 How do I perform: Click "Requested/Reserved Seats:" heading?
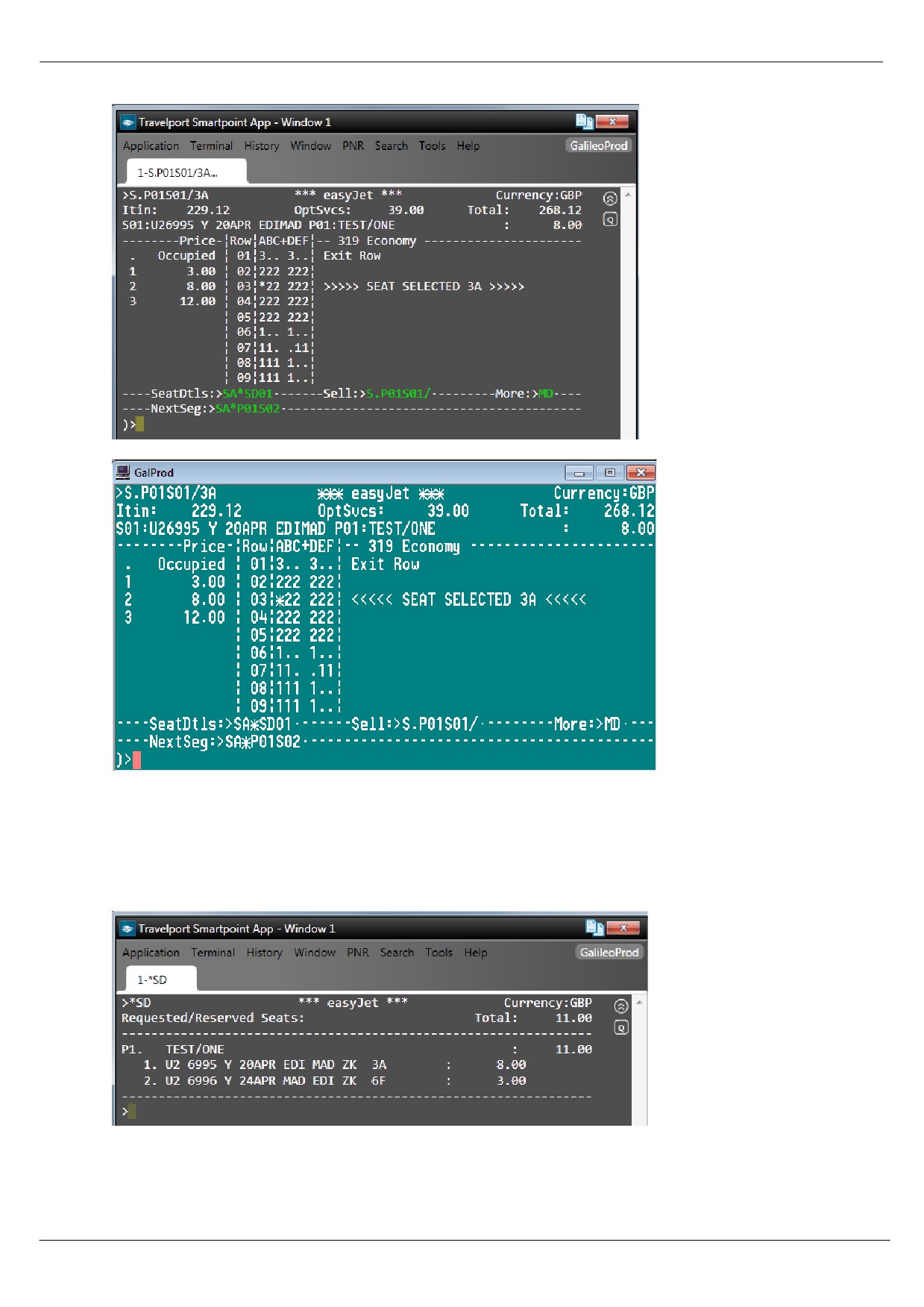point(213,1018)
